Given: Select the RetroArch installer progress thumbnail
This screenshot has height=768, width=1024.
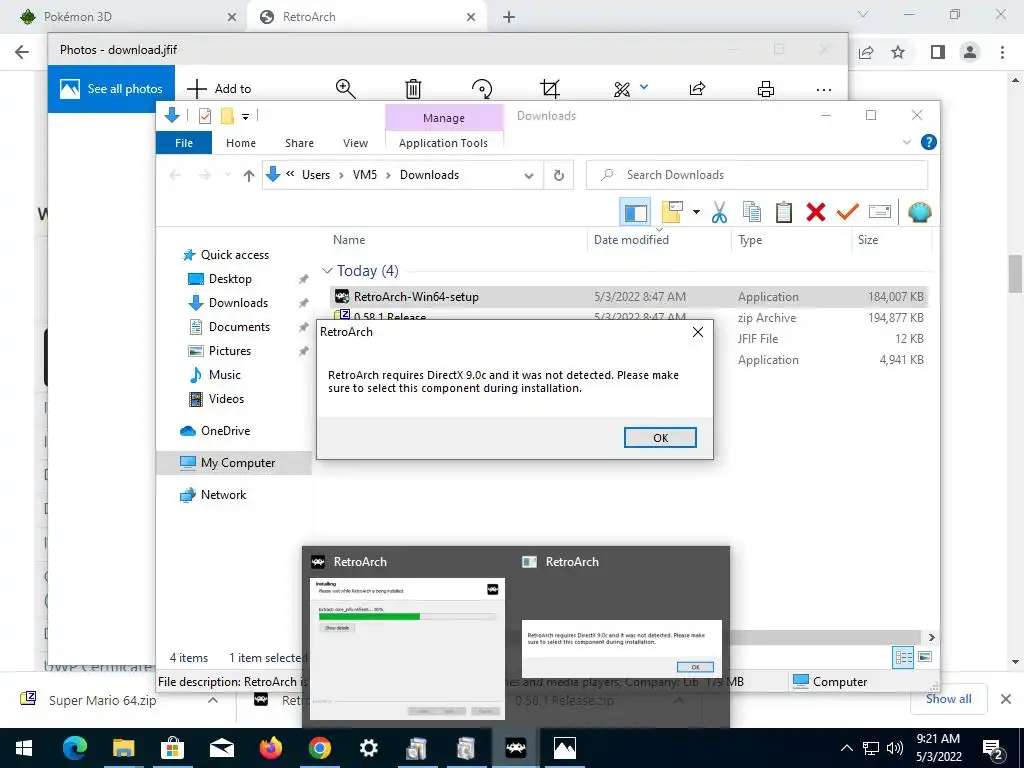Looking at the screenshot, I should 407,648.
